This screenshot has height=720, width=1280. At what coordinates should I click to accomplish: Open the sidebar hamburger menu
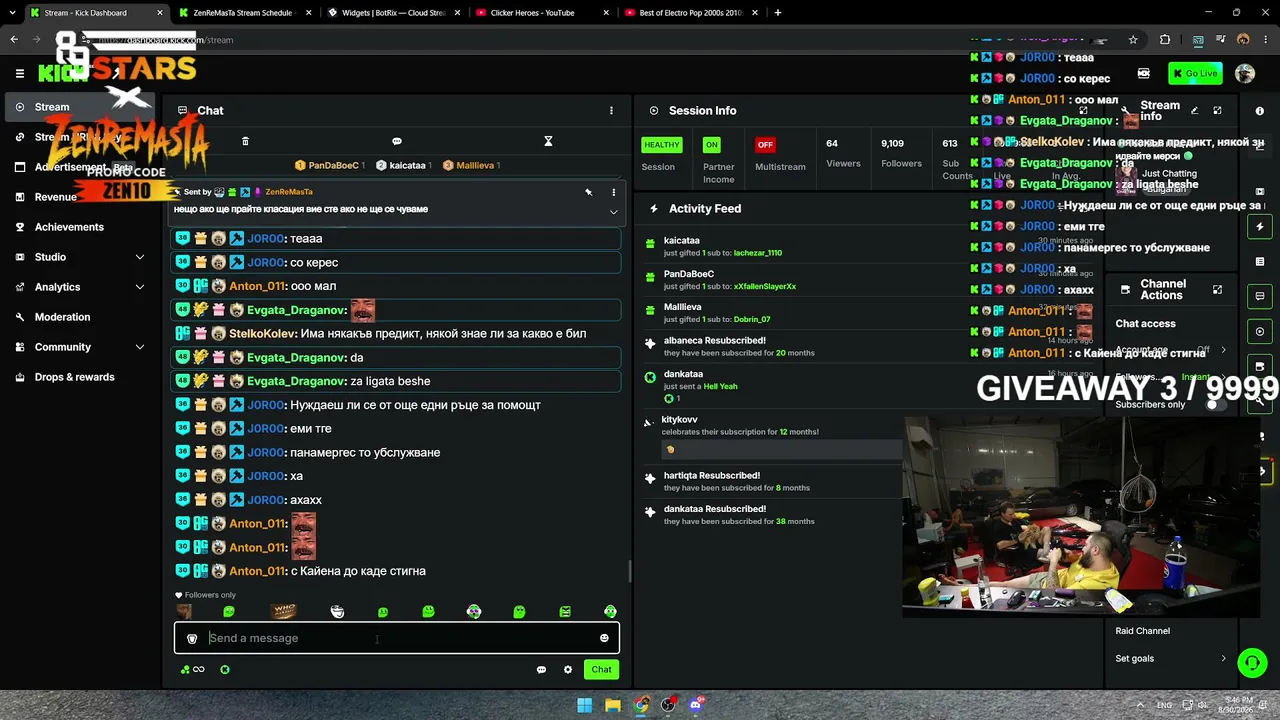click(19, 73)
